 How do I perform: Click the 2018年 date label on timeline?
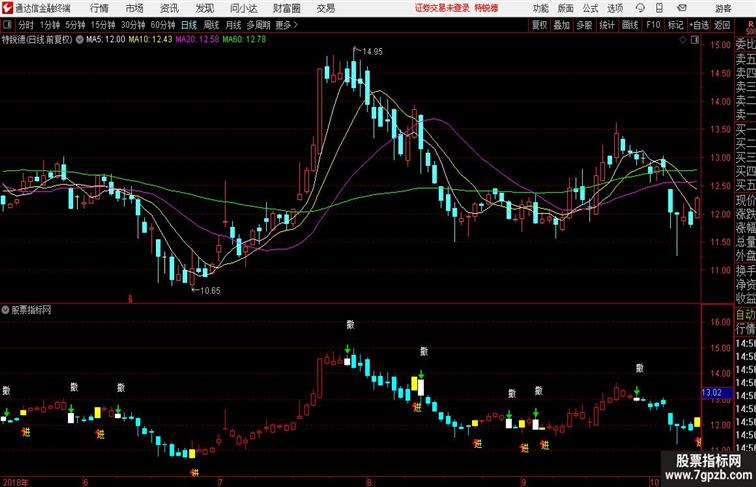pos(15,482)
